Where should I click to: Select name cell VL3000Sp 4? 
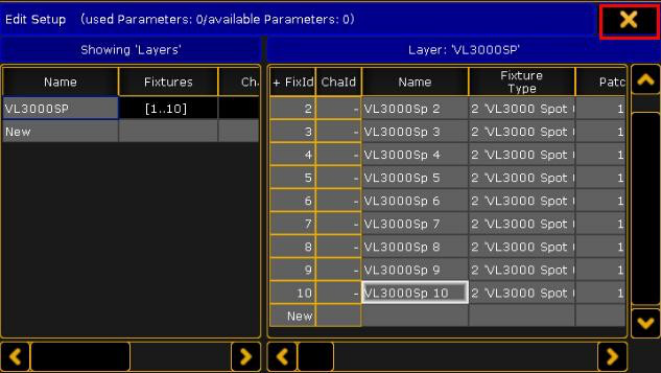[415, 155]
